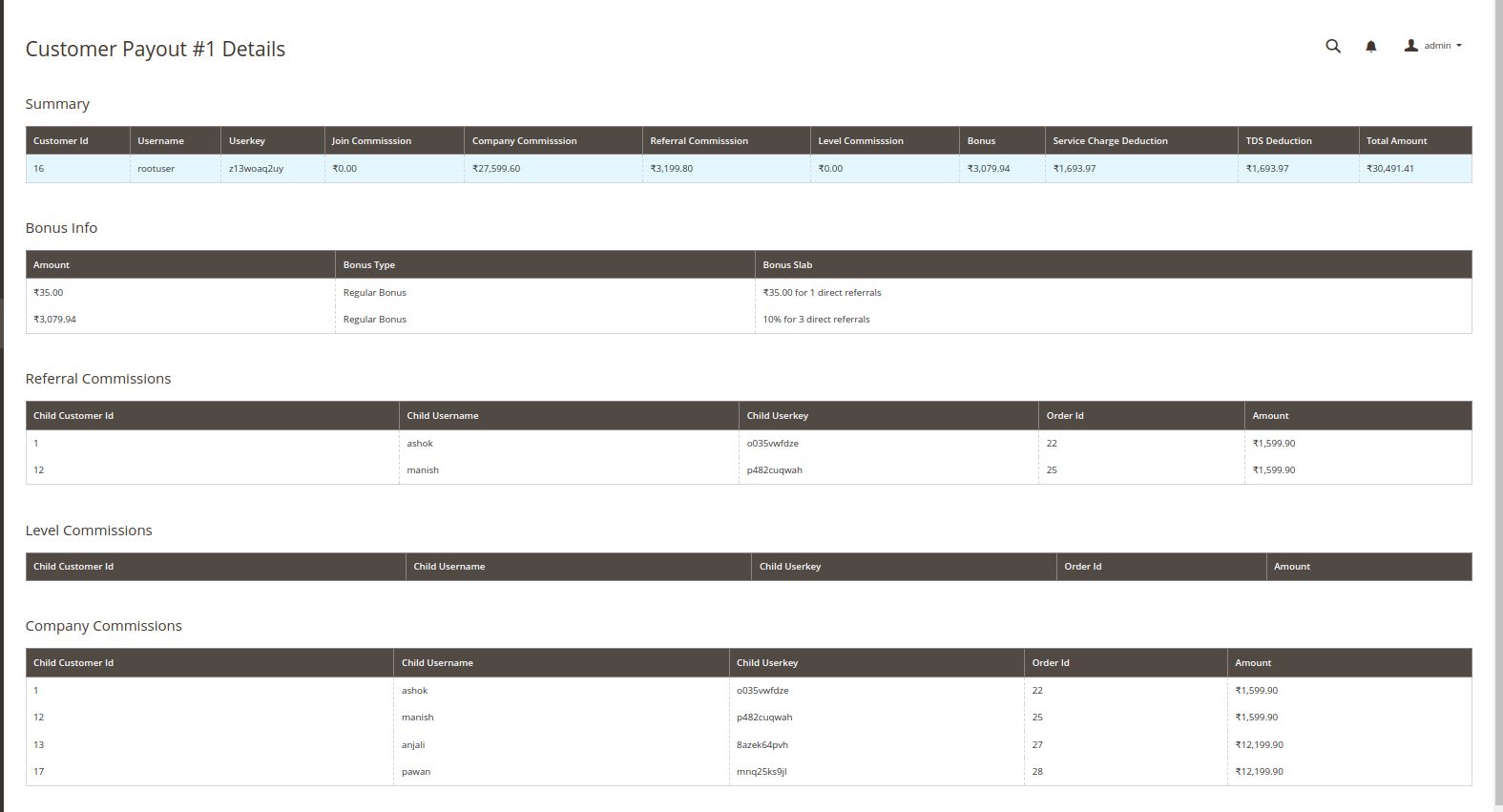Click the Customer Payout #1 Details heading
Viewport: 1503px width, 812px height.
click(x=155, y=49)
